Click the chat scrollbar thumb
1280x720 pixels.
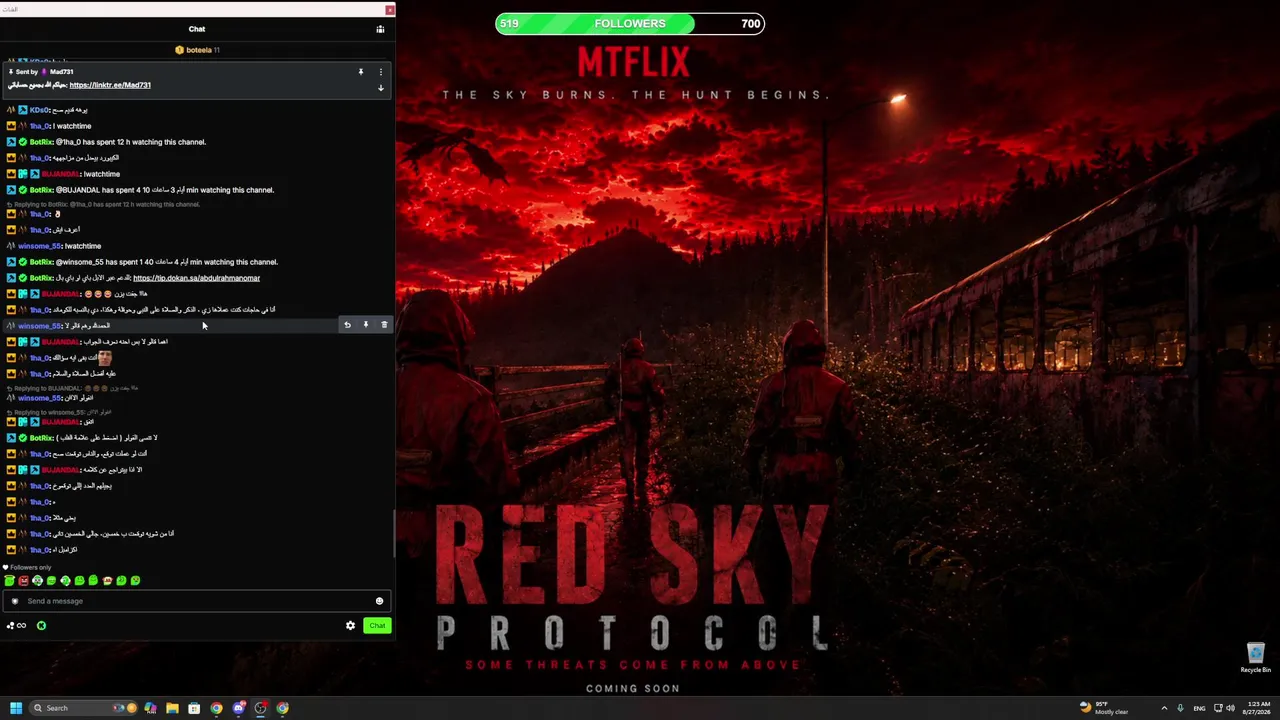pos(393,534)
